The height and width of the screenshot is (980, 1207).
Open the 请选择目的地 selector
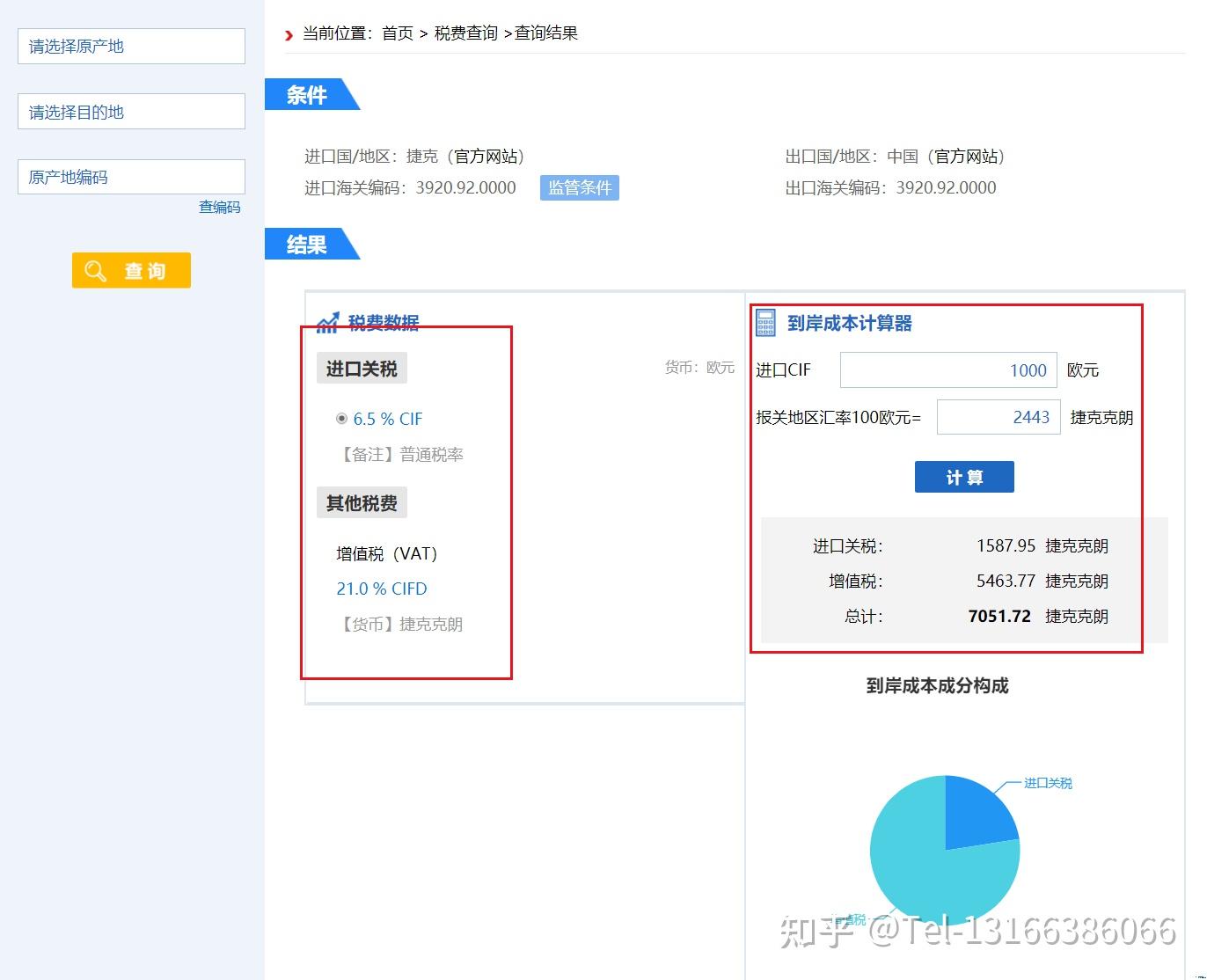point(130,111)
